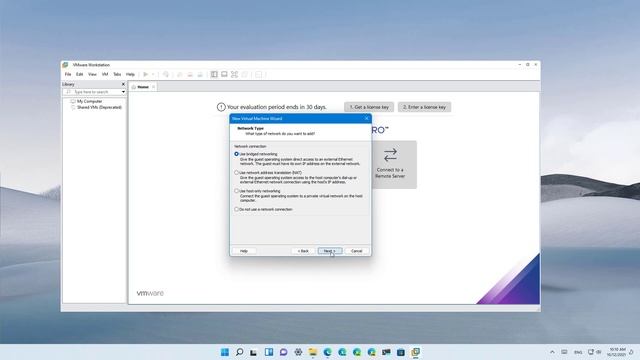Select Use host-only networking option
Viewport: 640px width, 360px height.
tap(236, 191)
